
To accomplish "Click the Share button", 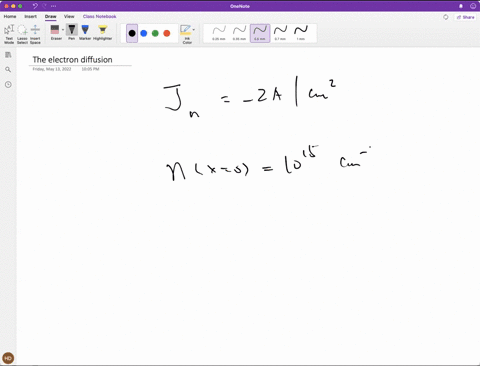I will pos(466,17).
